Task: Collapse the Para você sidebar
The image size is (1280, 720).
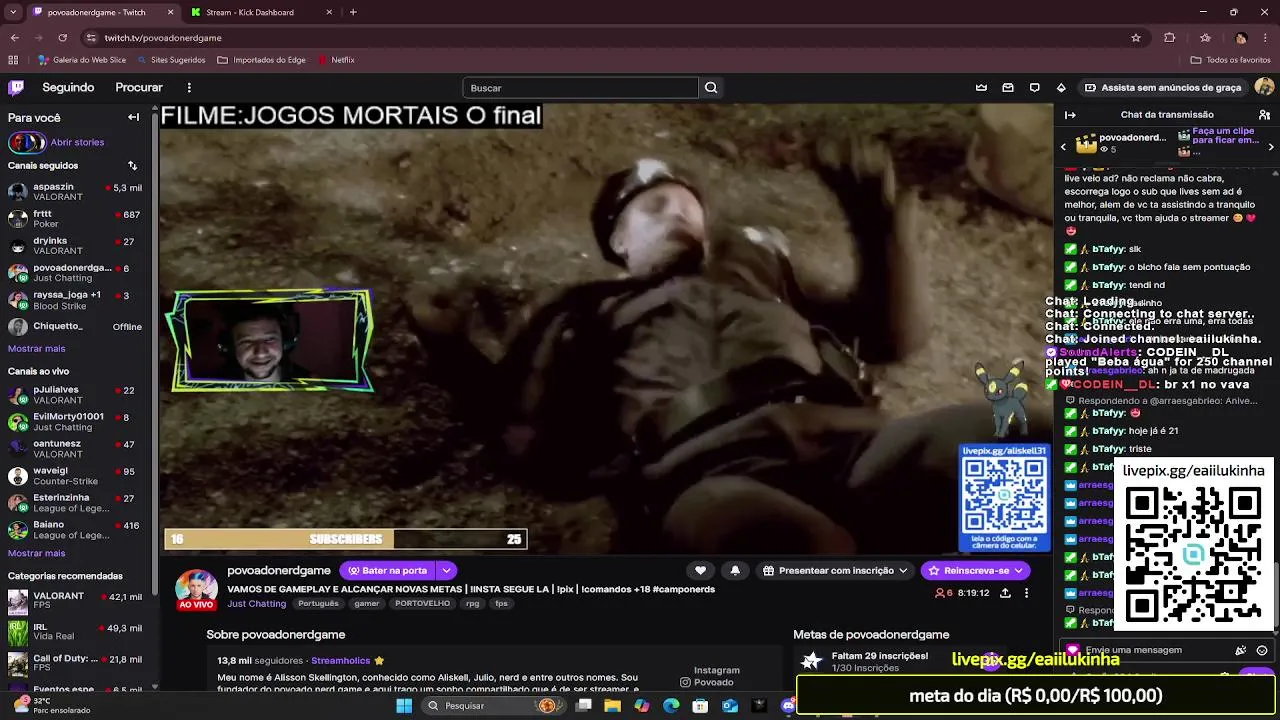Action: point(133,117)
